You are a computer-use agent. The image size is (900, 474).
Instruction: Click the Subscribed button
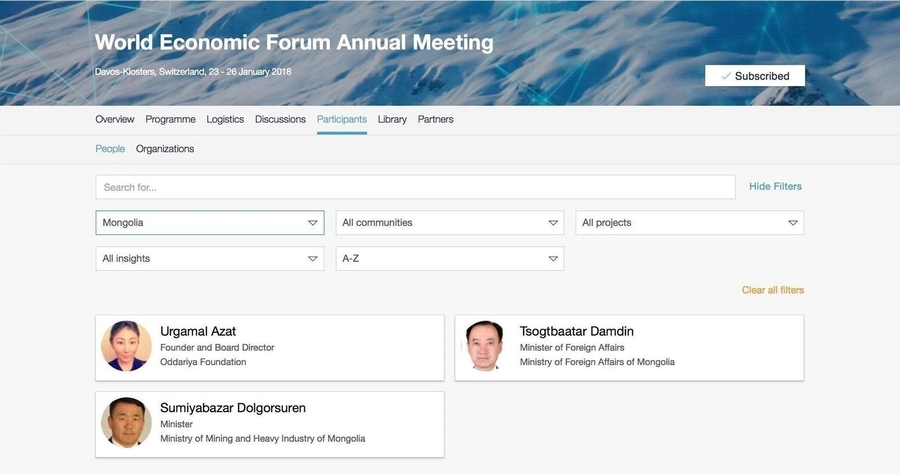754,76
